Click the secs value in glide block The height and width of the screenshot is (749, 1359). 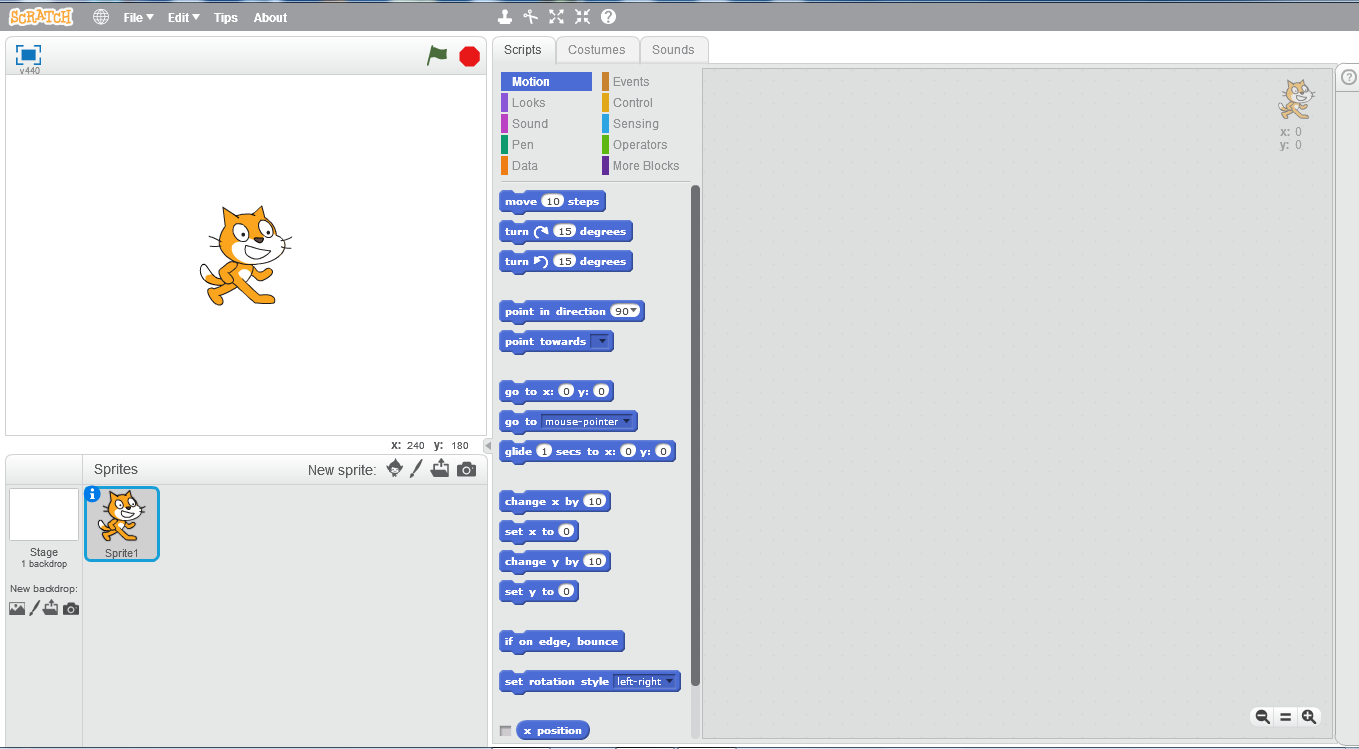(x=545, y=452)
